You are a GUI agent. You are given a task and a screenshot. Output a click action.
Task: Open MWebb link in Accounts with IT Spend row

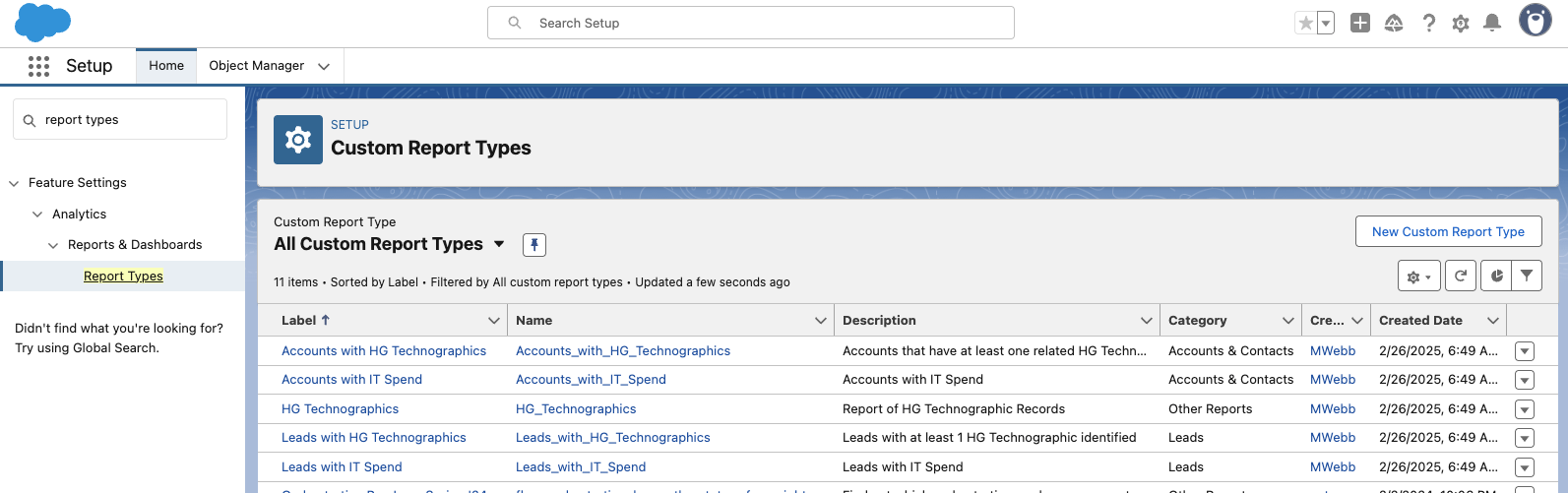1333,380
